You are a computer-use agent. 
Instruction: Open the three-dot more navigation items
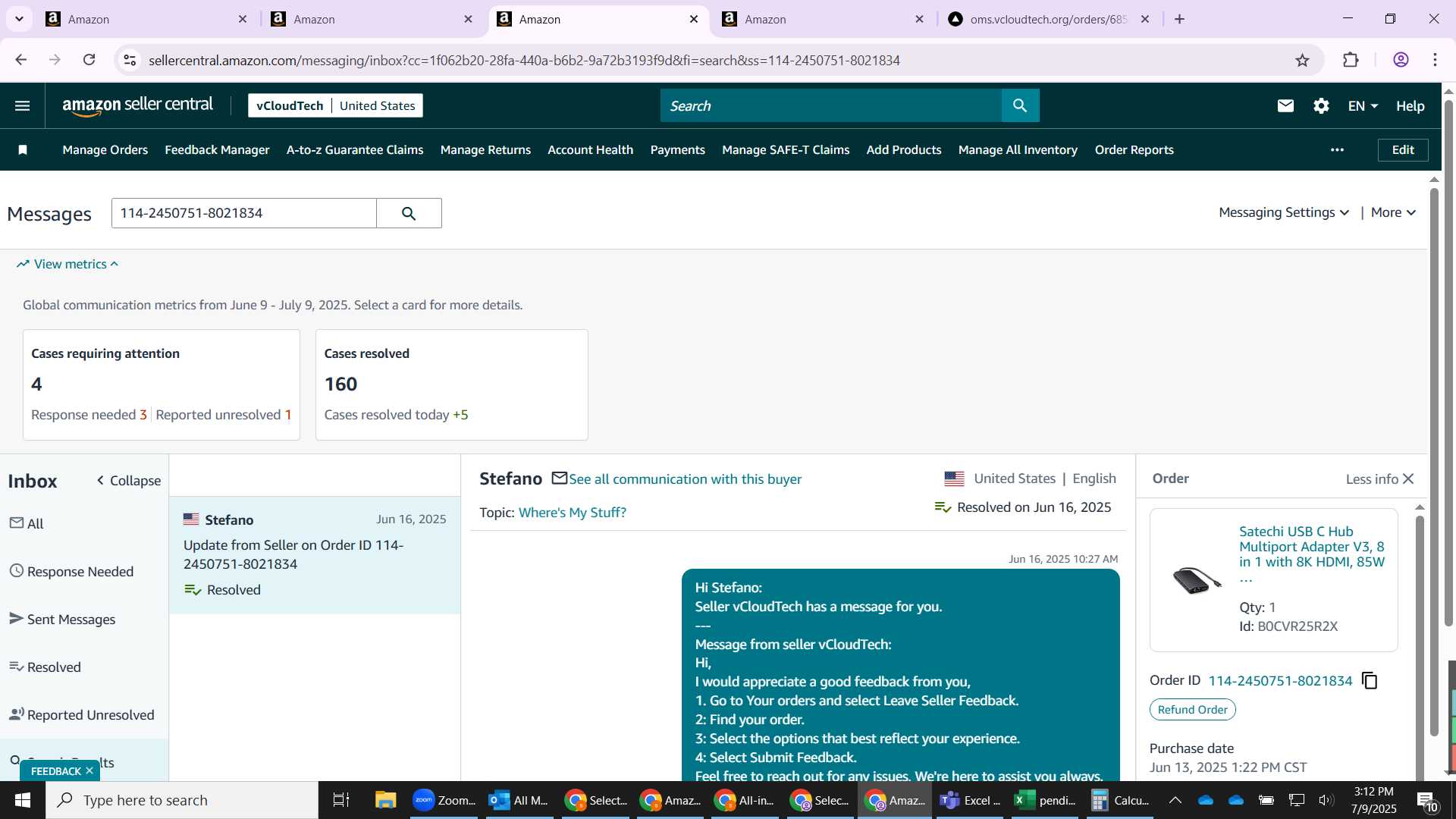coord(1337,150)
